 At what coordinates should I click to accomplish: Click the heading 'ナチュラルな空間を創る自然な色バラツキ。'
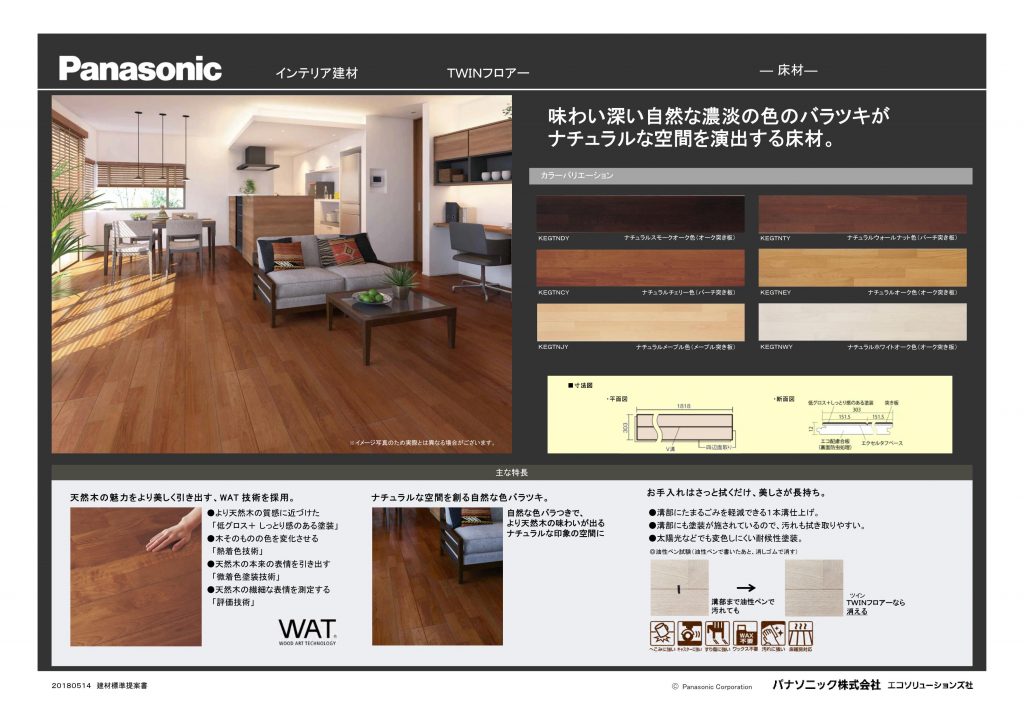(x=460, y=497)
